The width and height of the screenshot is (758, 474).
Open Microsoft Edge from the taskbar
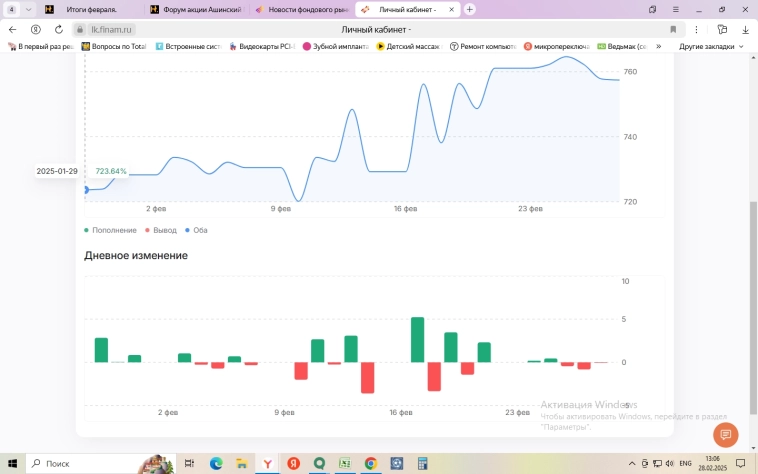pos(216,464)
